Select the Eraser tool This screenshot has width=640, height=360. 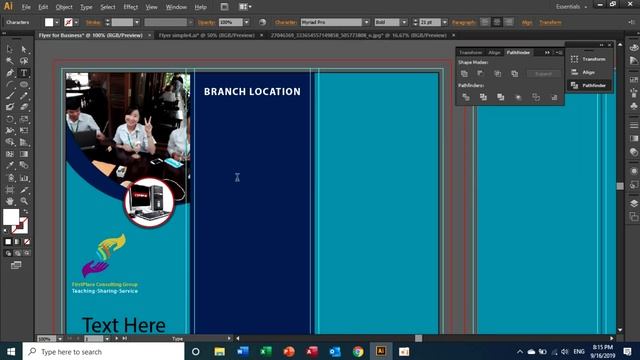pyautogui.click(x=24, y=107)
